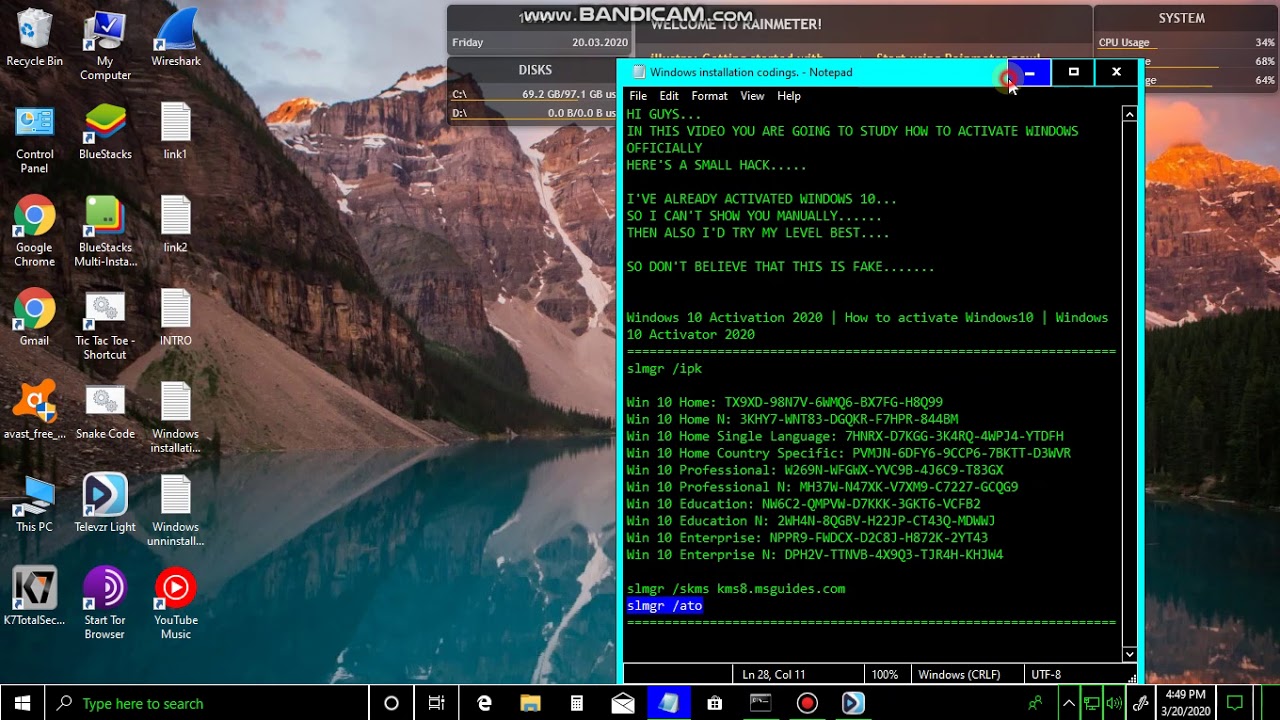Click Notepad scrollbar down arrow
This screenshot has width=1280, height=720.
point(1129,654)
